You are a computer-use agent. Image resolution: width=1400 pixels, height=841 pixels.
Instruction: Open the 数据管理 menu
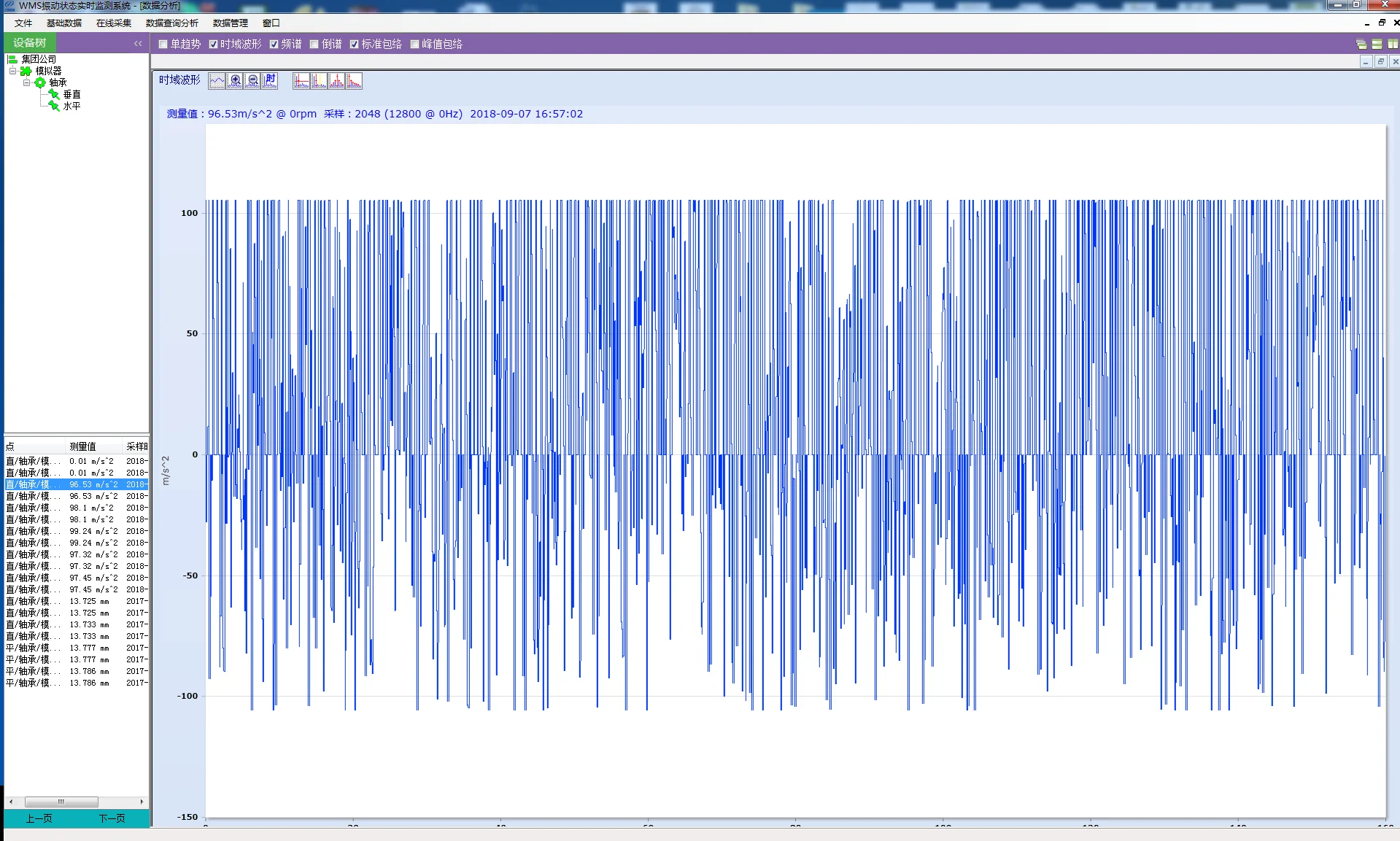click(x=231, y=23)
